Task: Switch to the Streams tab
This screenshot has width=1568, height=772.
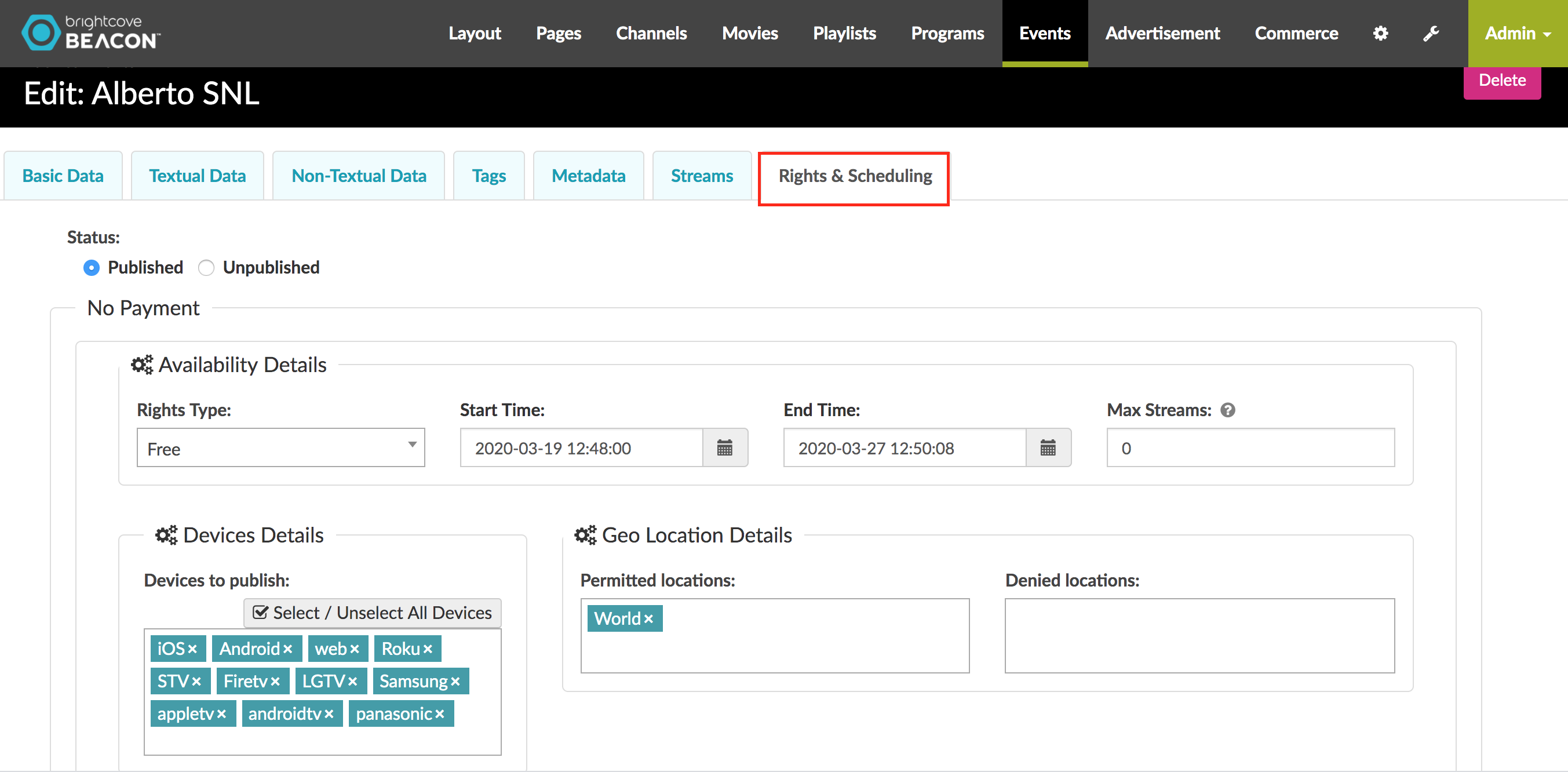Action: click(702, 176)
